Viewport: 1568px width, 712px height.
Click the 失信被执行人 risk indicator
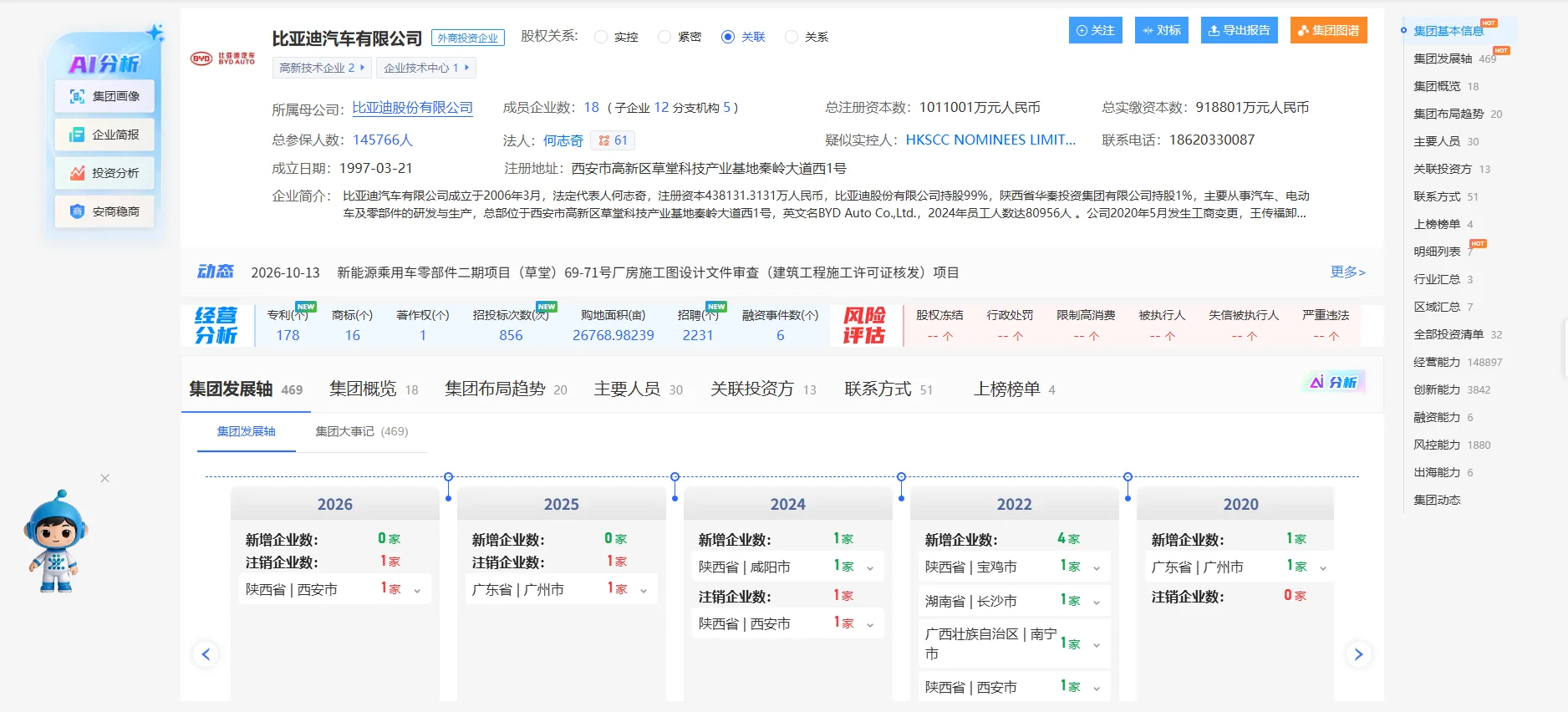[1244, 325]
